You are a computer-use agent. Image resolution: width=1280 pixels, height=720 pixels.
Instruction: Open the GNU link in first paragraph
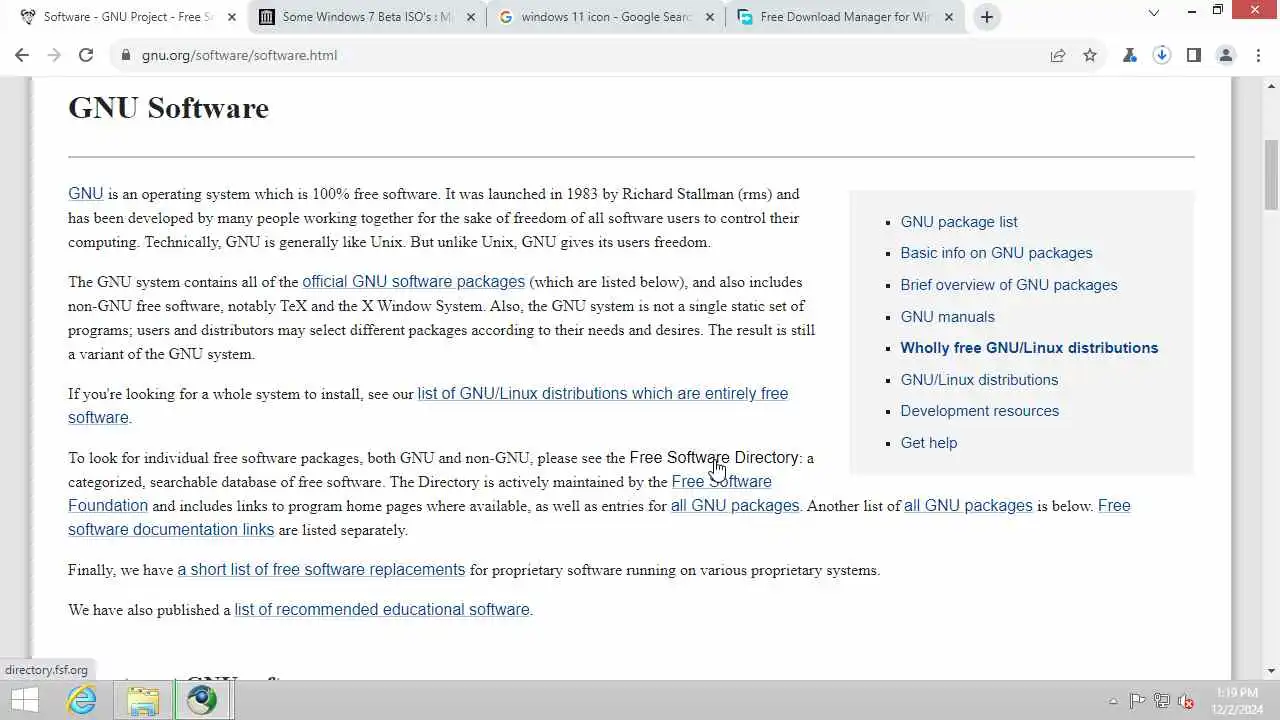point(86,194)
